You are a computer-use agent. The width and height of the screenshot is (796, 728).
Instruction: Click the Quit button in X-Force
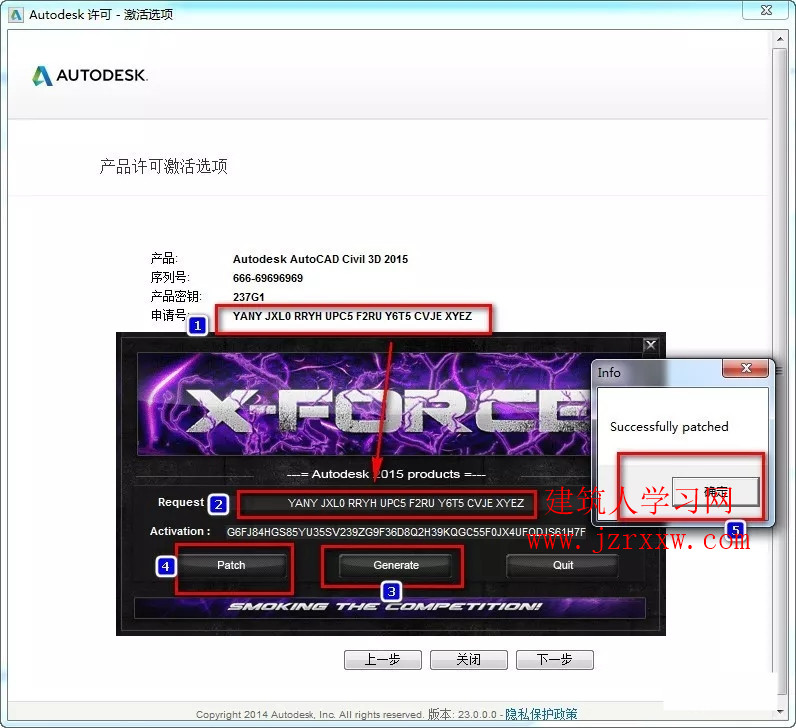[x=562, y=566]
